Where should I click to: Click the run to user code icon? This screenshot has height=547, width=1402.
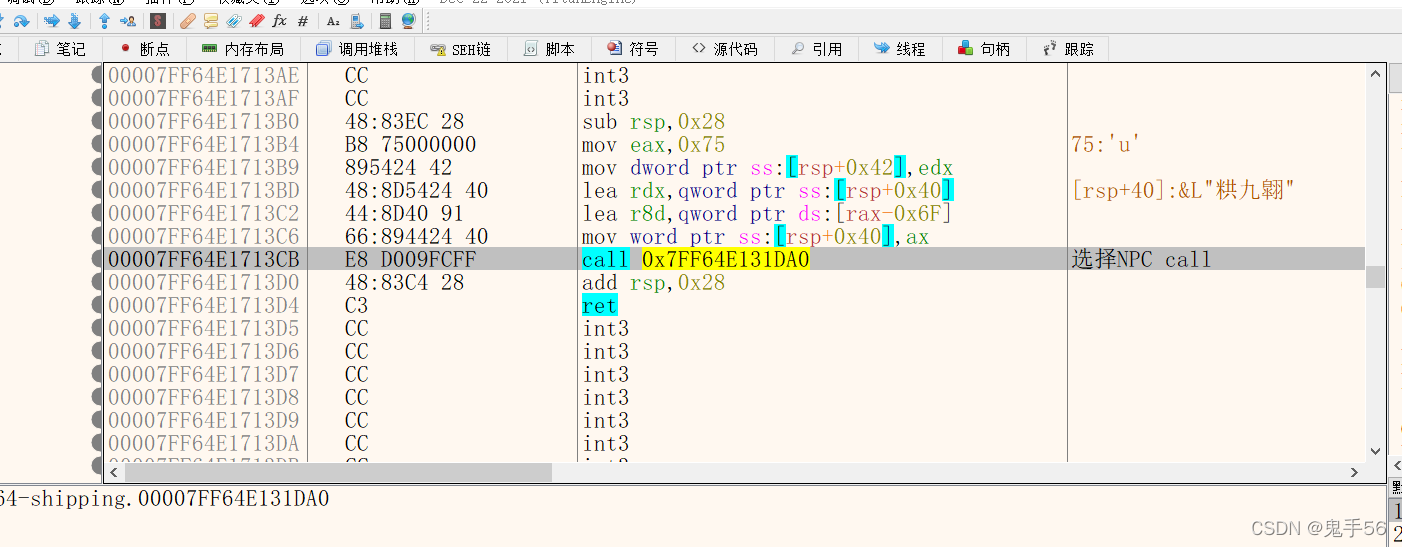coord(128,21)
